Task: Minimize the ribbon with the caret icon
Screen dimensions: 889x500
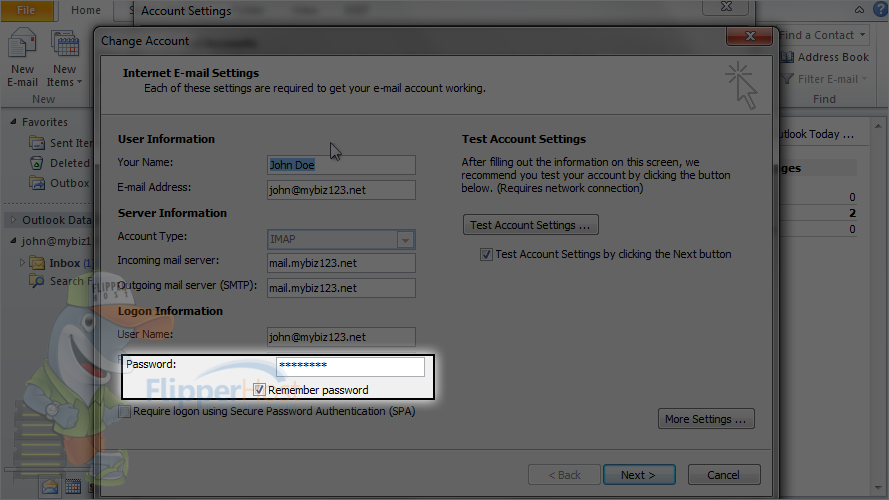Action: pos(860,10)
